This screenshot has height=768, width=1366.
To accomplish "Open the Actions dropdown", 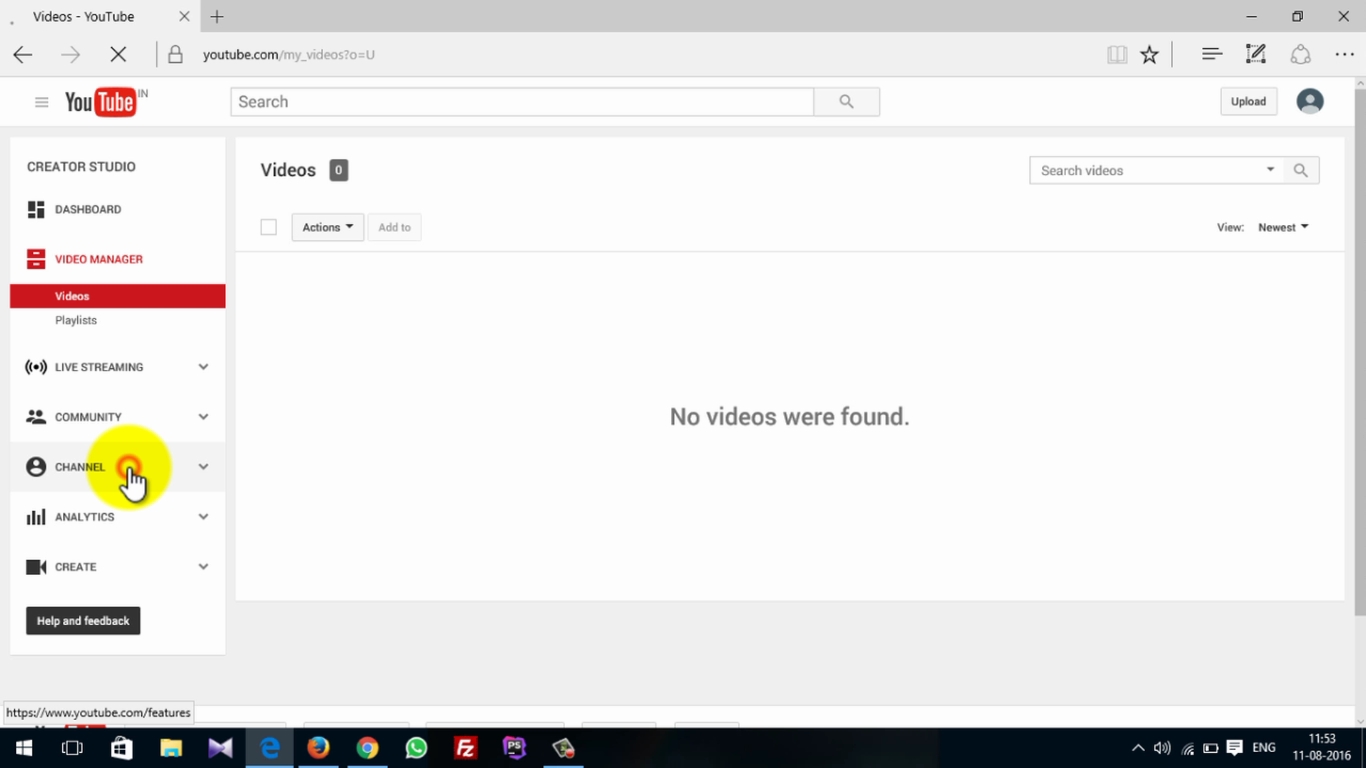I will pos(327,227).
